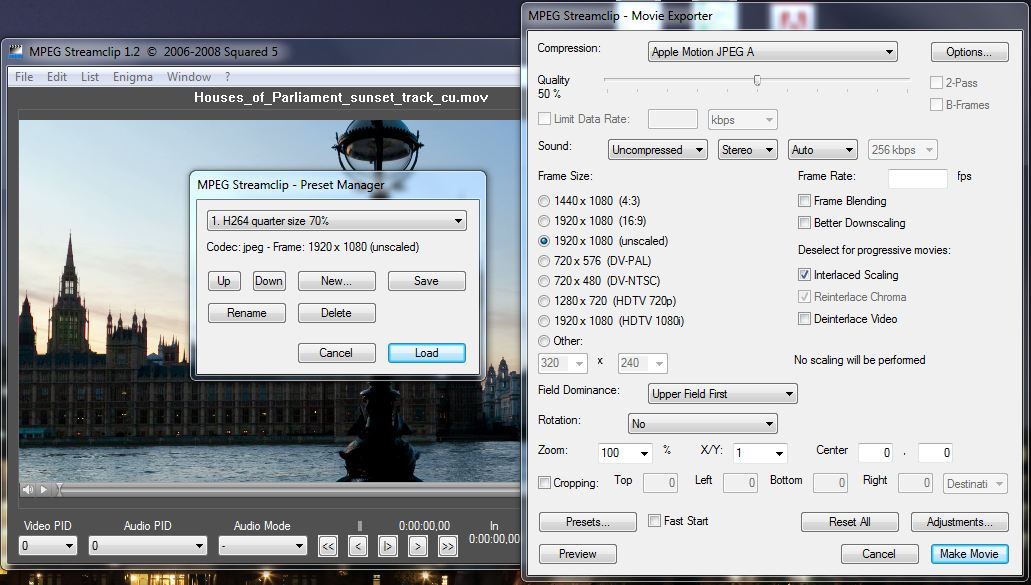Click New... in Preset Manager
The image size is (1031, 585).
(337, 281)
